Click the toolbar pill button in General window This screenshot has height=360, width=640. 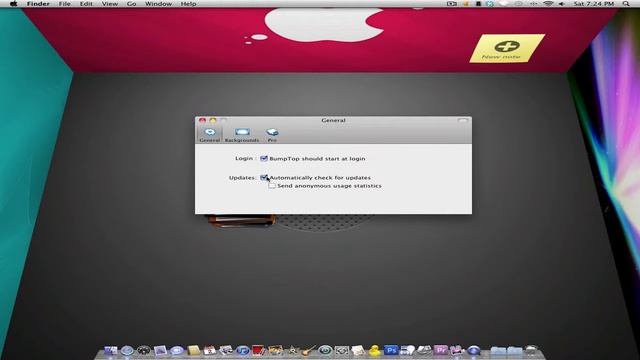(x=462, y=121)
